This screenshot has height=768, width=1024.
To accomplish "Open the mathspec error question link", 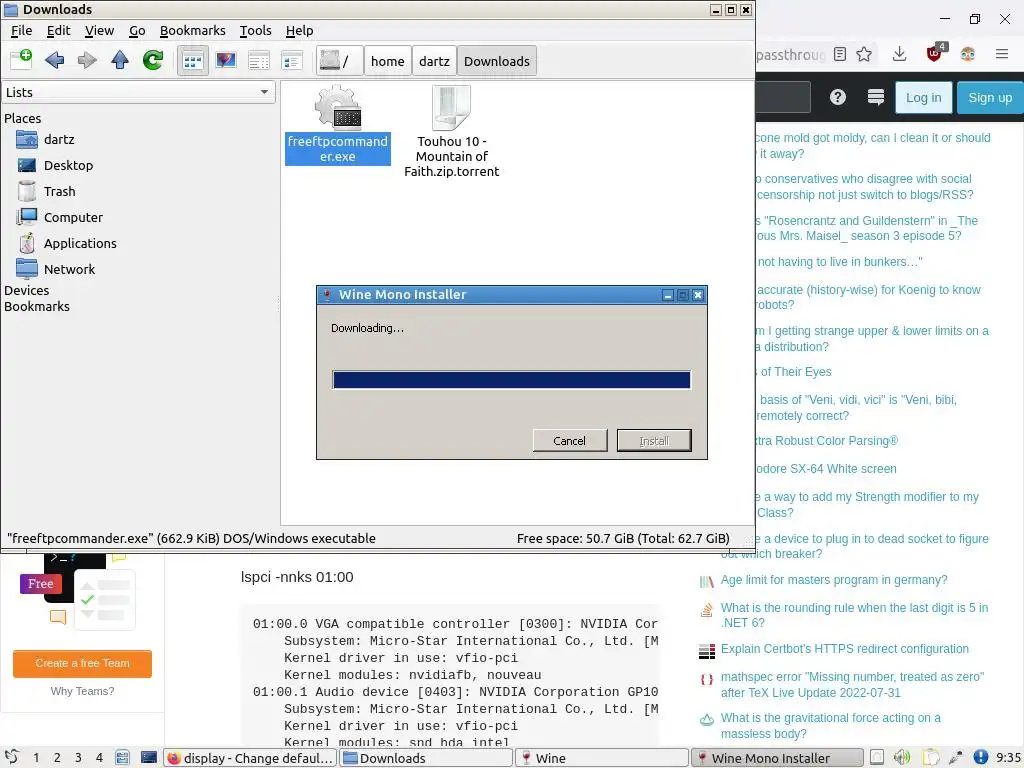I will [x=852, y=684].
